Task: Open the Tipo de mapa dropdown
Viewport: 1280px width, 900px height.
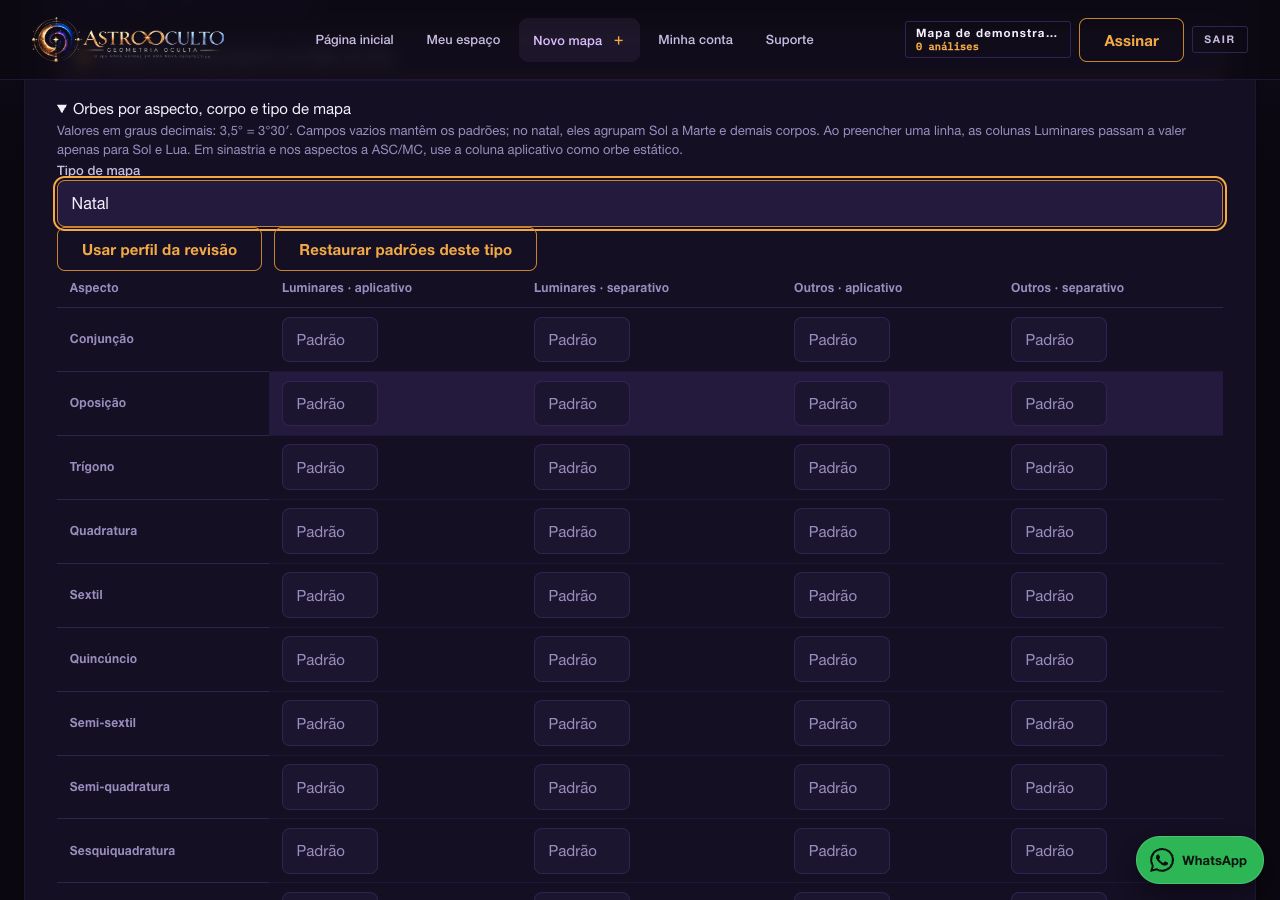Action: click(640, 204)
